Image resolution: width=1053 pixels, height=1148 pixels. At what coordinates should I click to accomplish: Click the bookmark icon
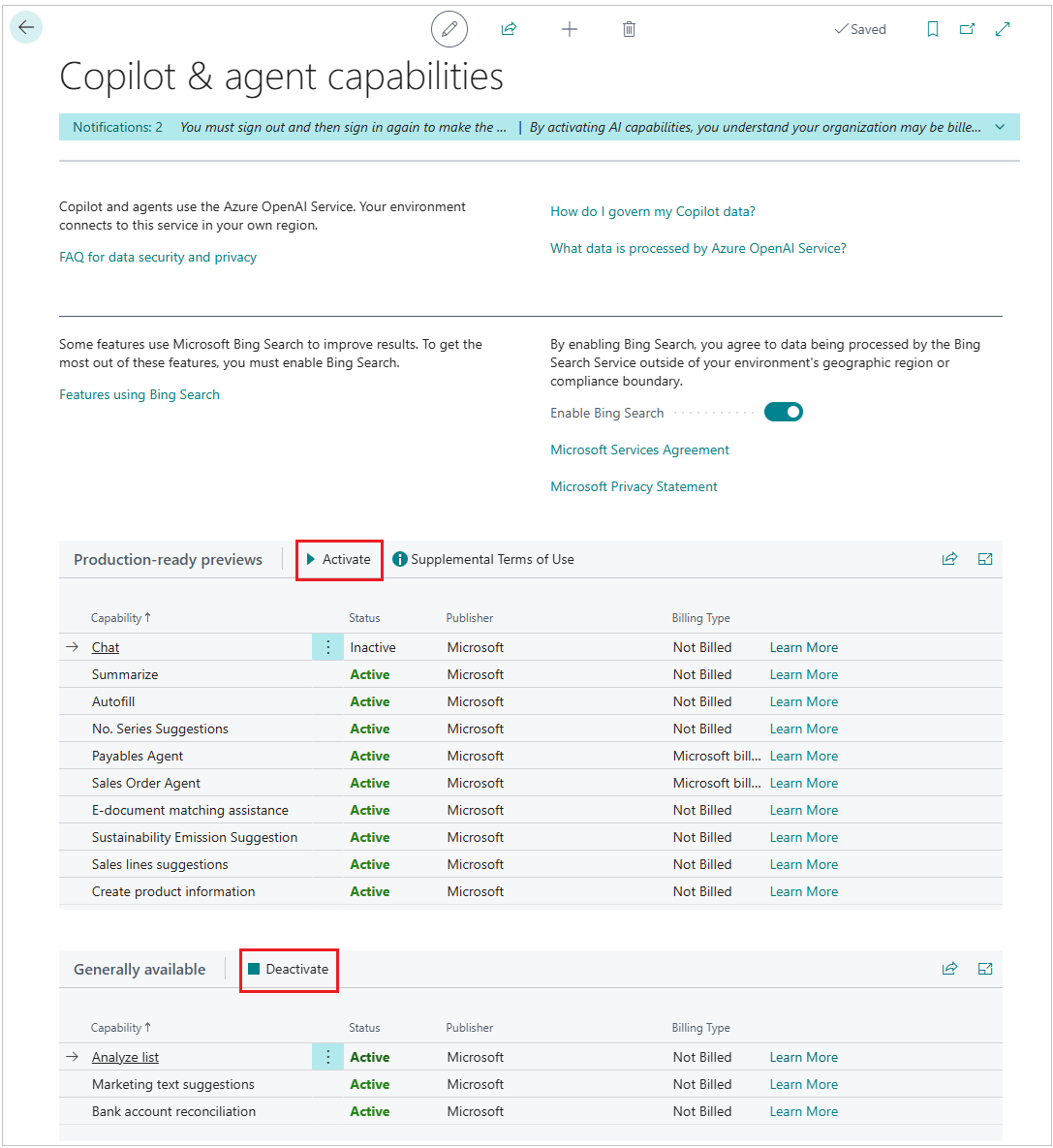coord(933,29)
